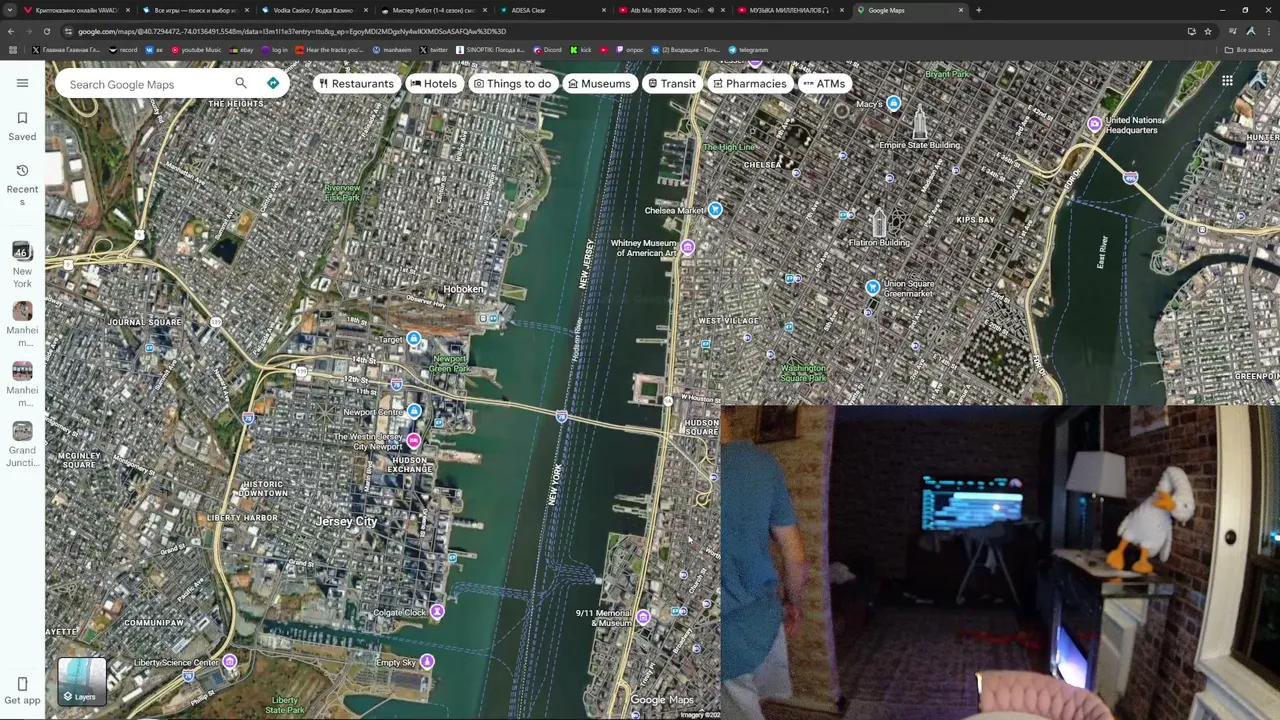Click the Newport Green Park label
The width and height of the screenshot is (1280, 720).
tap(449, 364)
